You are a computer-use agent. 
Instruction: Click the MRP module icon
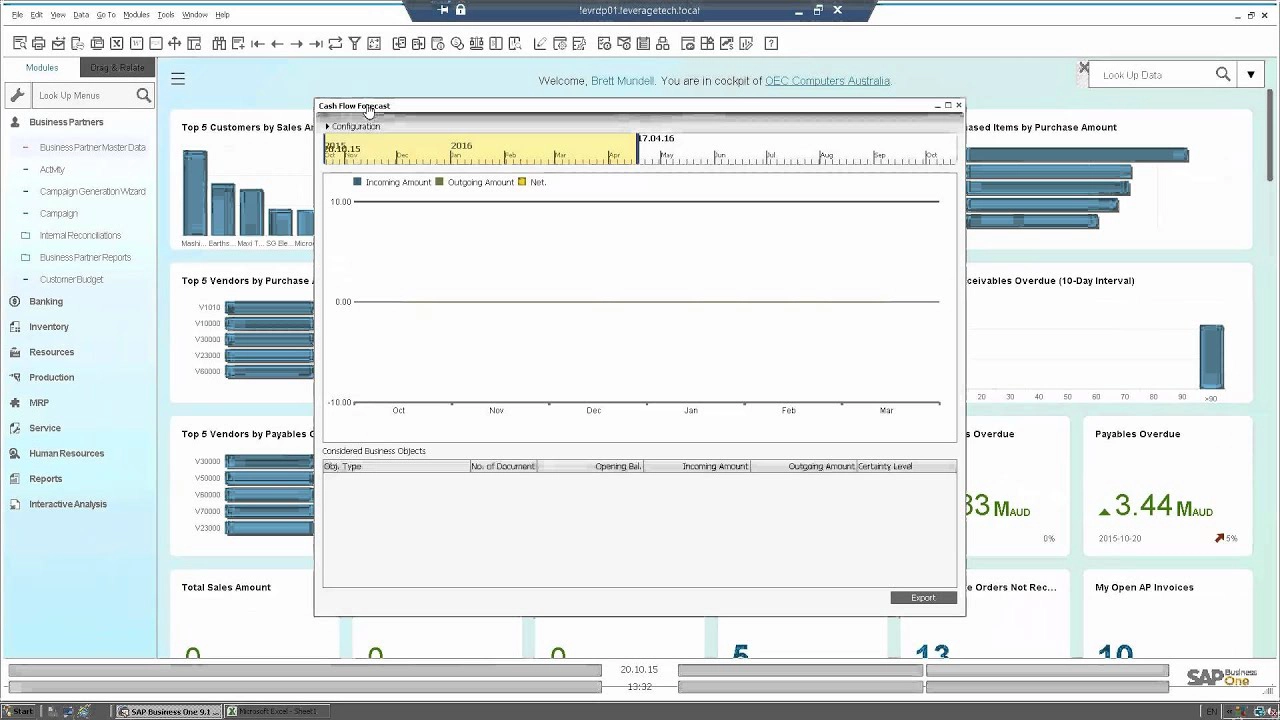15,402
